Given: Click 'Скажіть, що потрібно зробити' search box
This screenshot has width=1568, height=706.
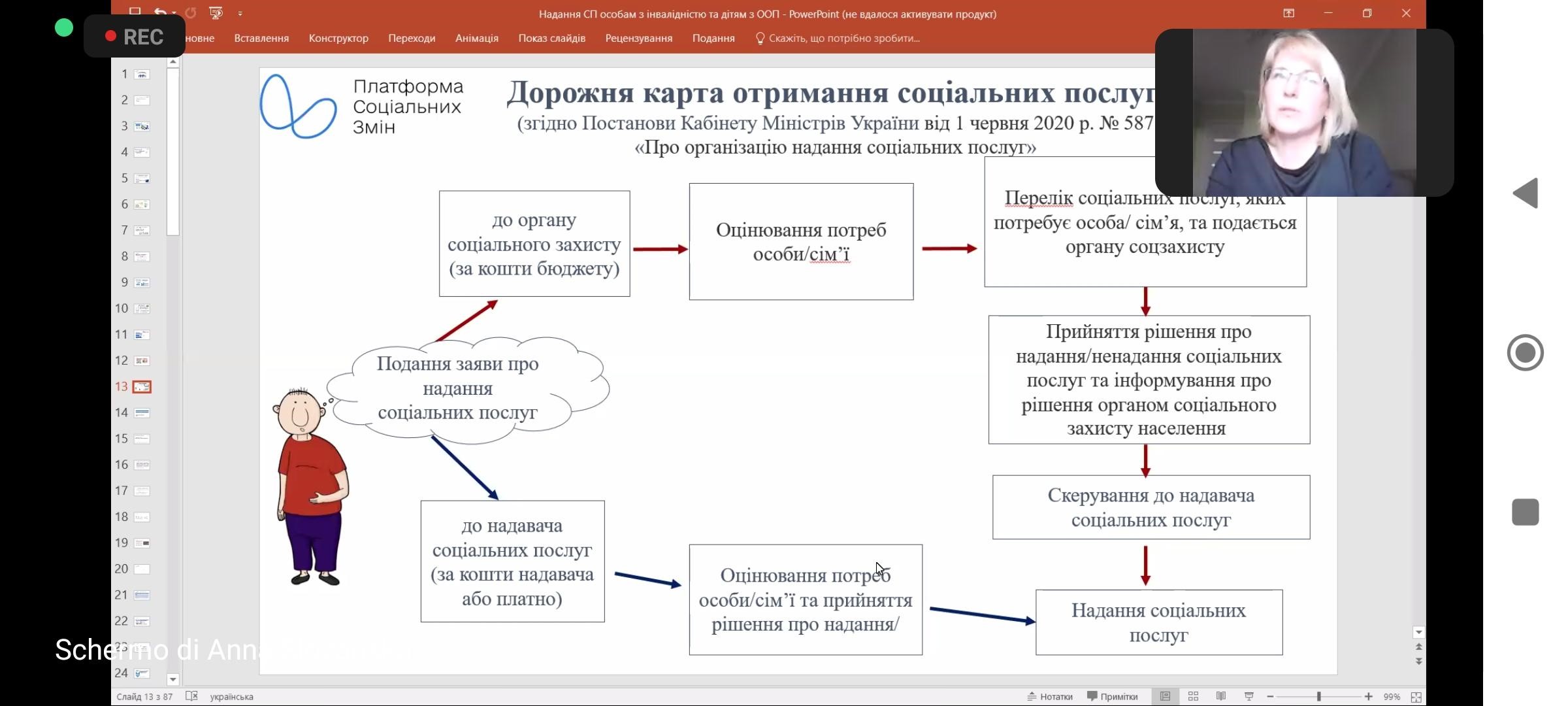Looking at the screenshot, I should [x=843, y=39].
